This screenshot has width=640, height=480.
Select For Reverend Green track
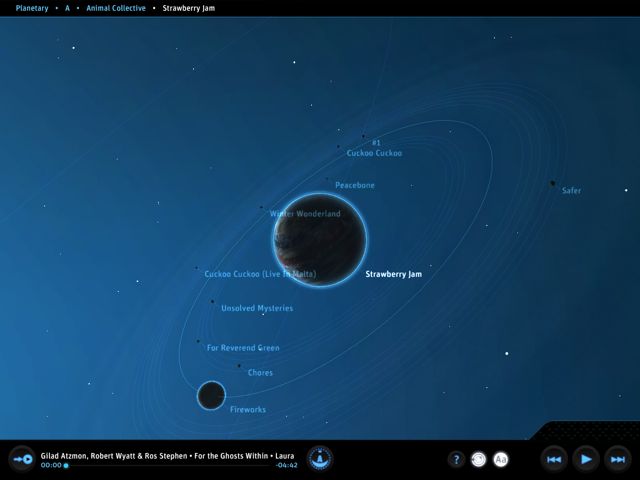[243, 348]
